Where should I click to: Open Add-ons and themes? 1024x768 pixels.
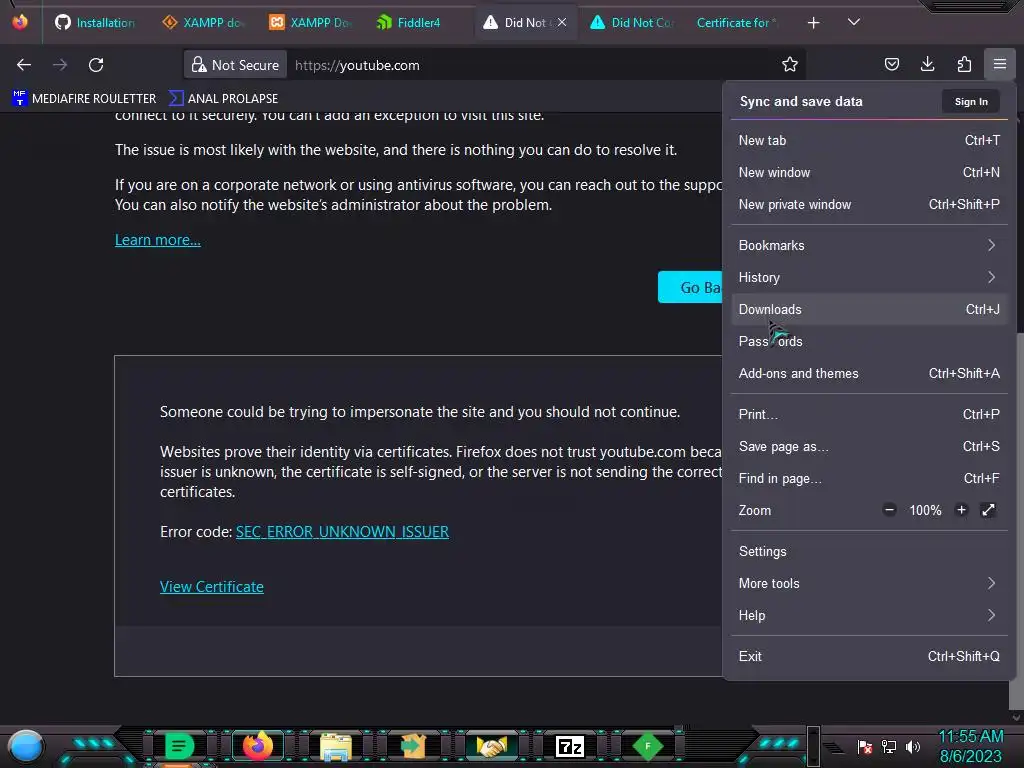(869, 374)
